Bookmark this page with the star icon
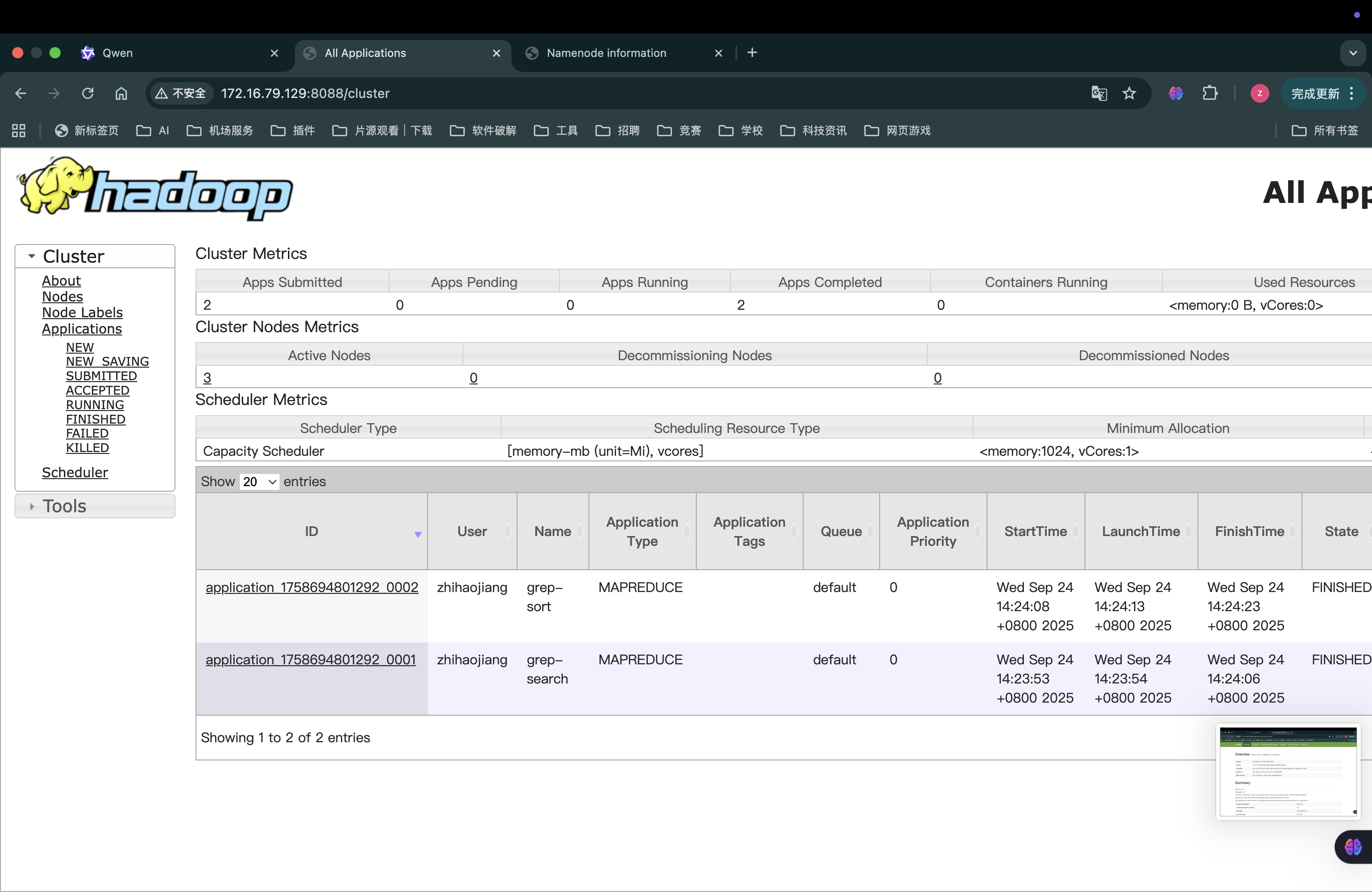Screen dimensions: 1372x892 click(1129, 93)
